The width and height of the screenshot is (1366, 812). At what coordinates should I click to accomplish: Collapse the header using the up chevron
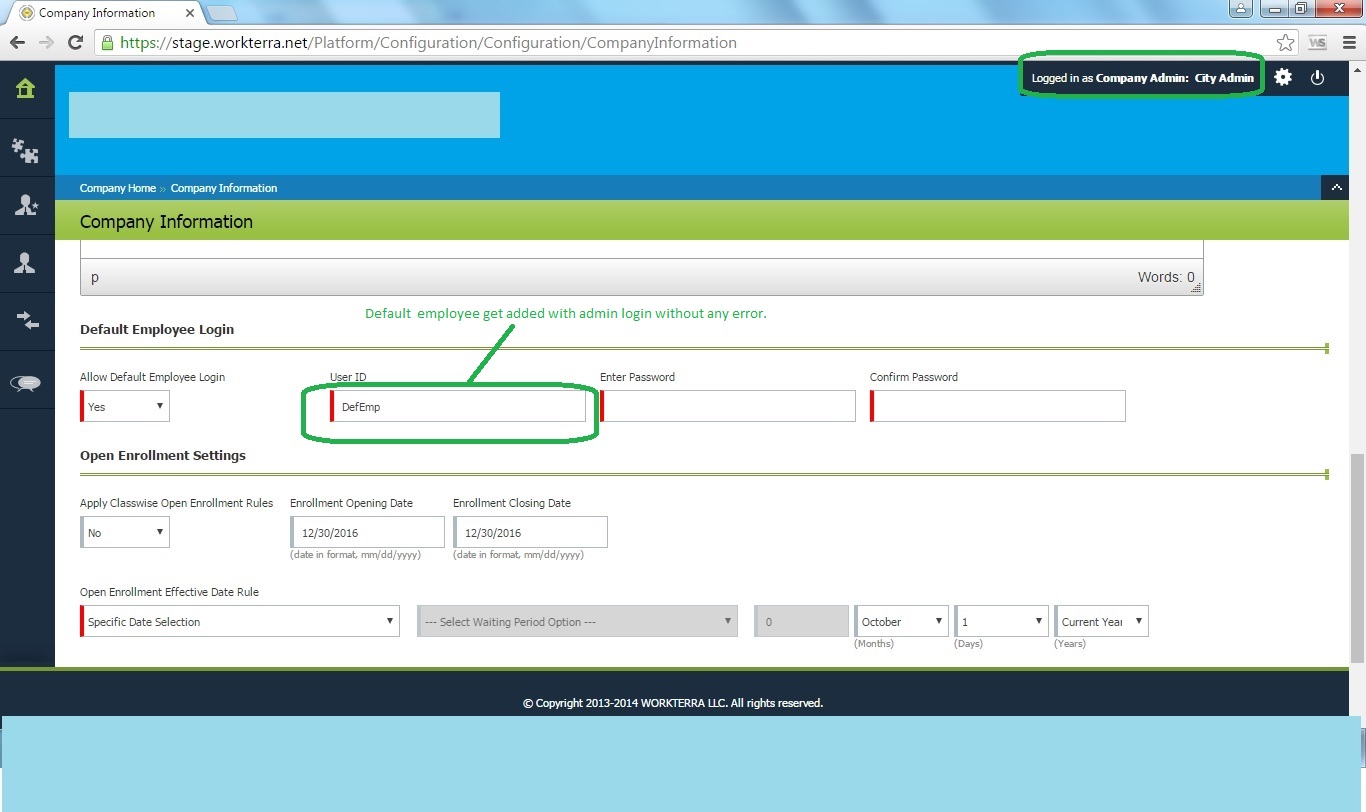click(x=1336, y=188)
